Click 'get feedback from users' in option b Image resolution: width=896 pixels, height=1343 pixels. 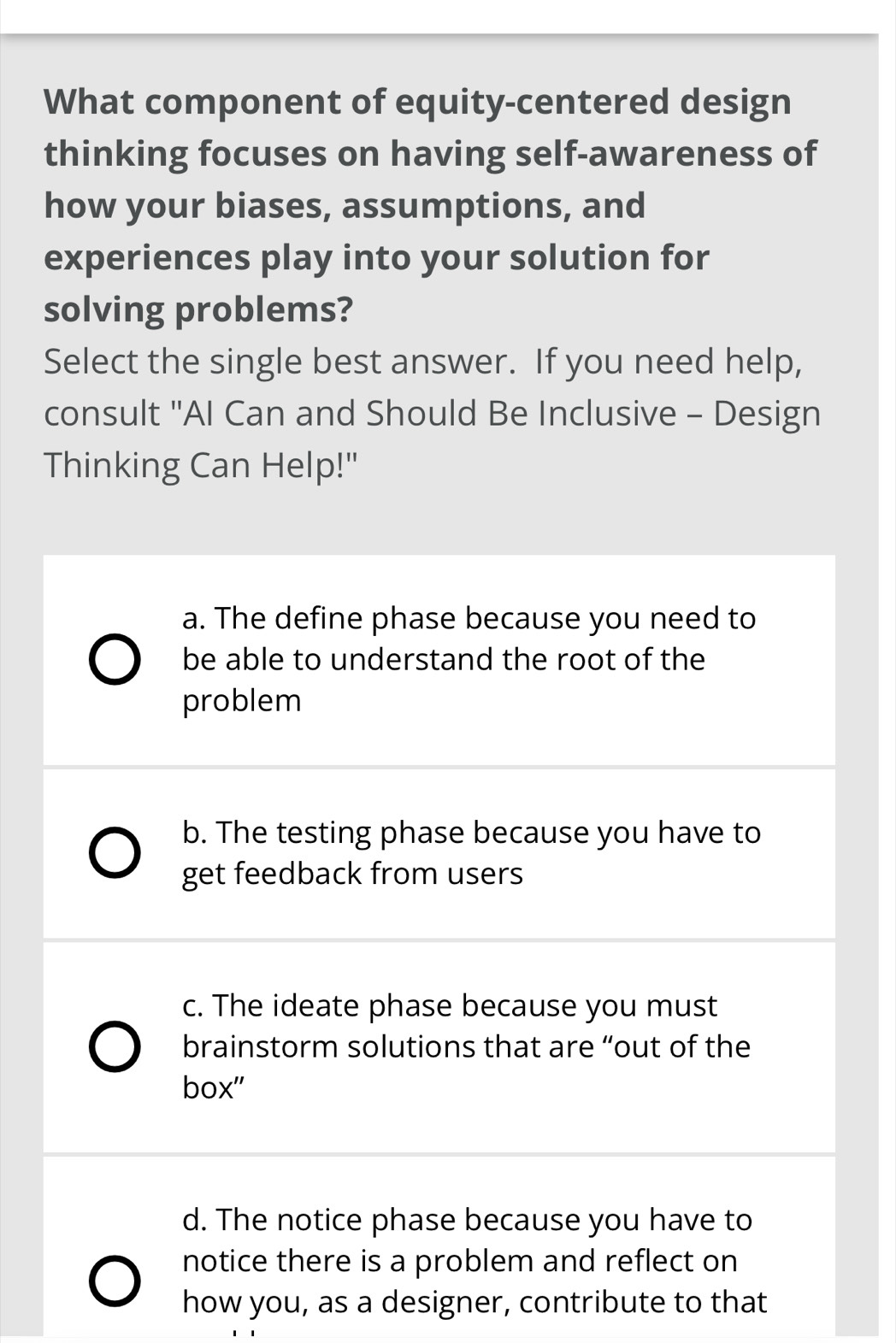pos(352,874)
